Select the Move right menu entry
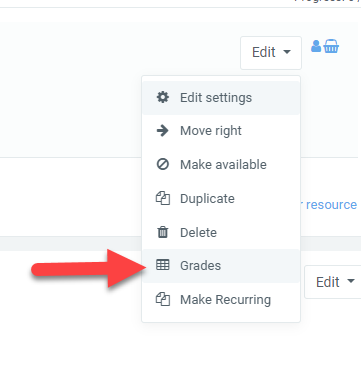 (221, 131)
